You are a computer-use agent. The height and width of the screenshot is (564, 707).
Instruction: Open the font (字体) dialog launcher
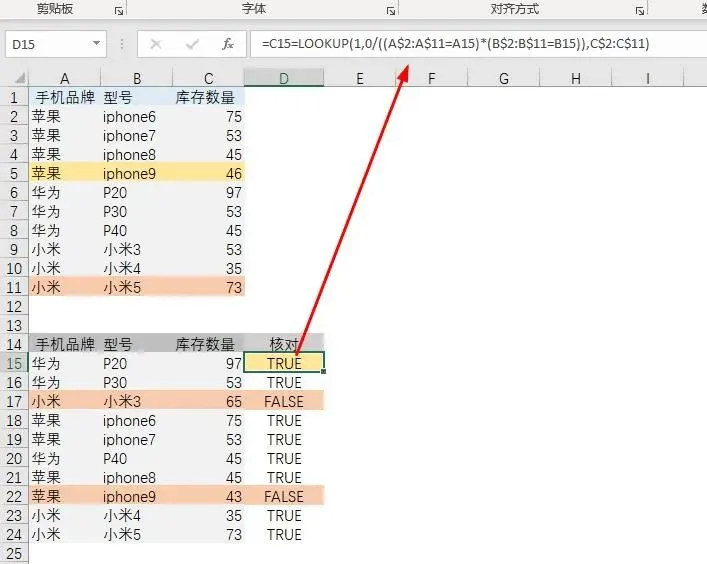(391, 11)
